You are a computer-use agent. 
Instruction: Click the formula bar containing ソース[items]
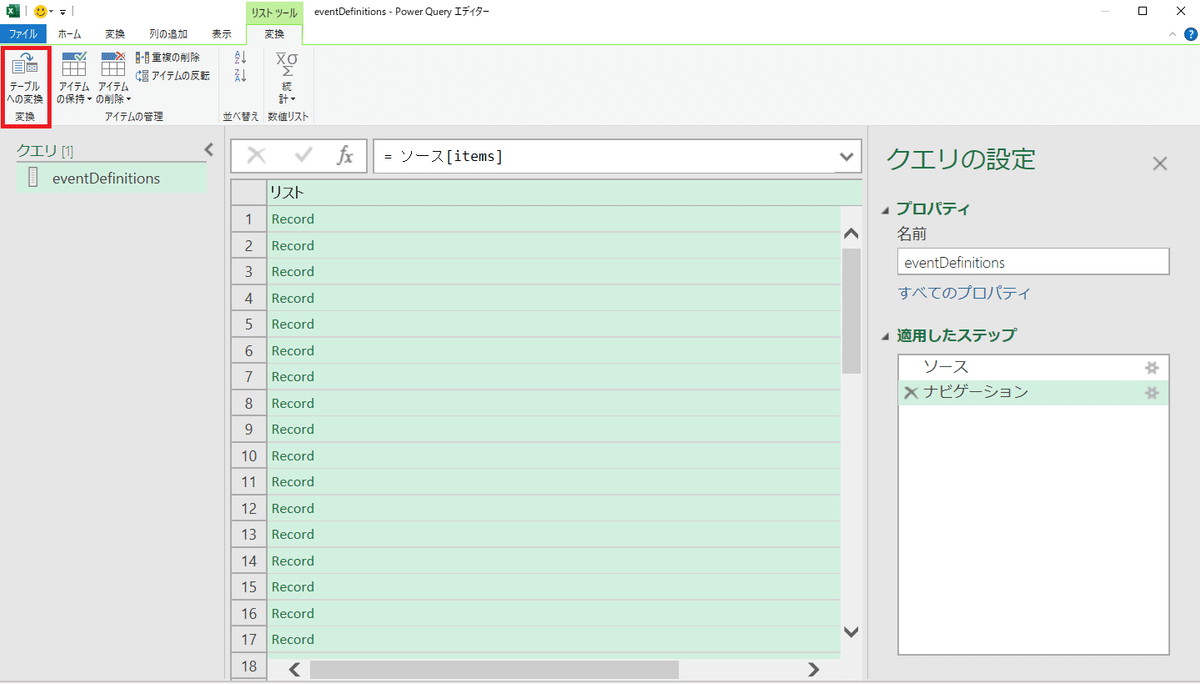[x=606, y=156]
